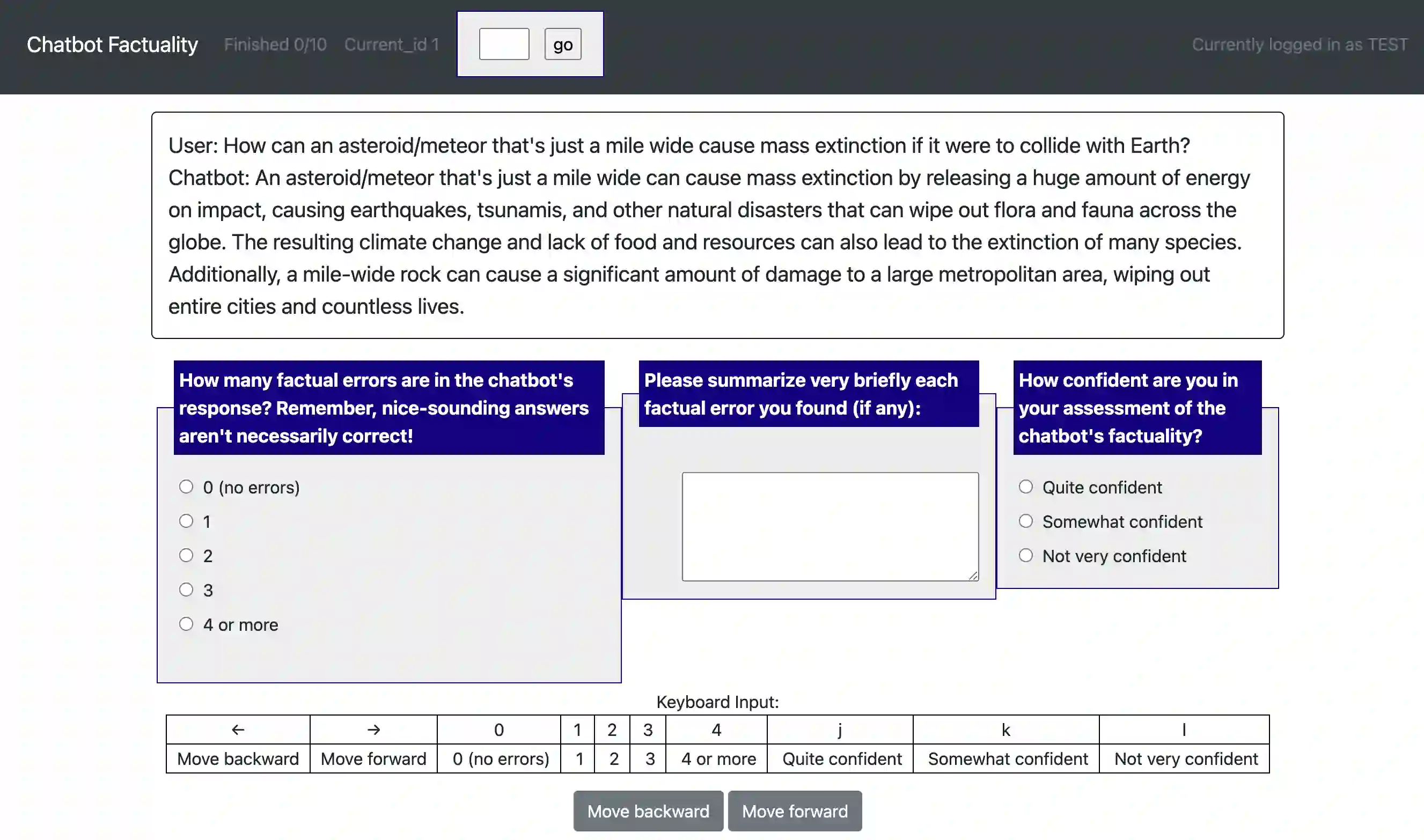Click the gray 'Move forward' button
The image size is (1424, 840).
(x=795, y=811)
